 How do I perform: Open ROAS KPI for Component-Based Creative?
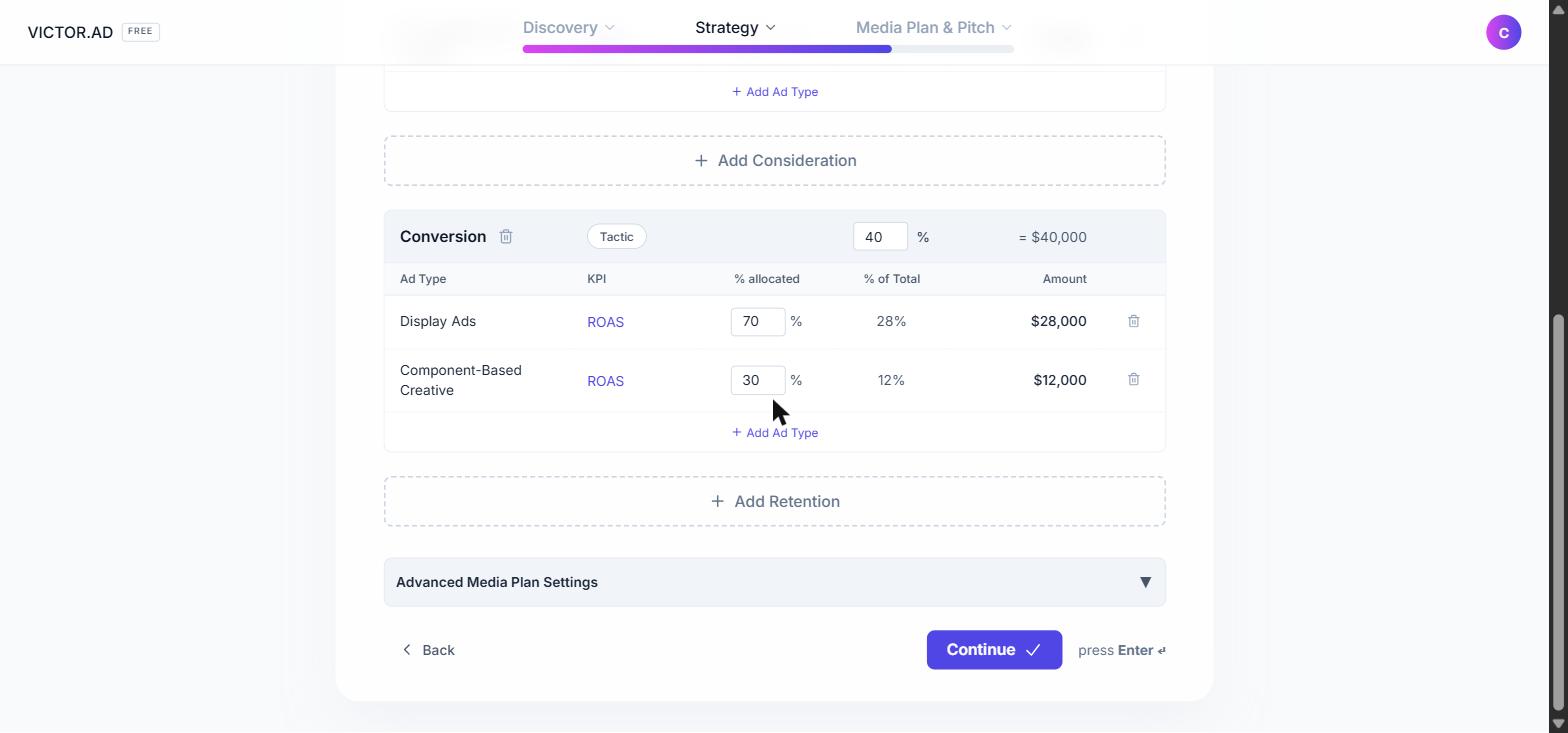pyautogui.click(x=605, y=381)
